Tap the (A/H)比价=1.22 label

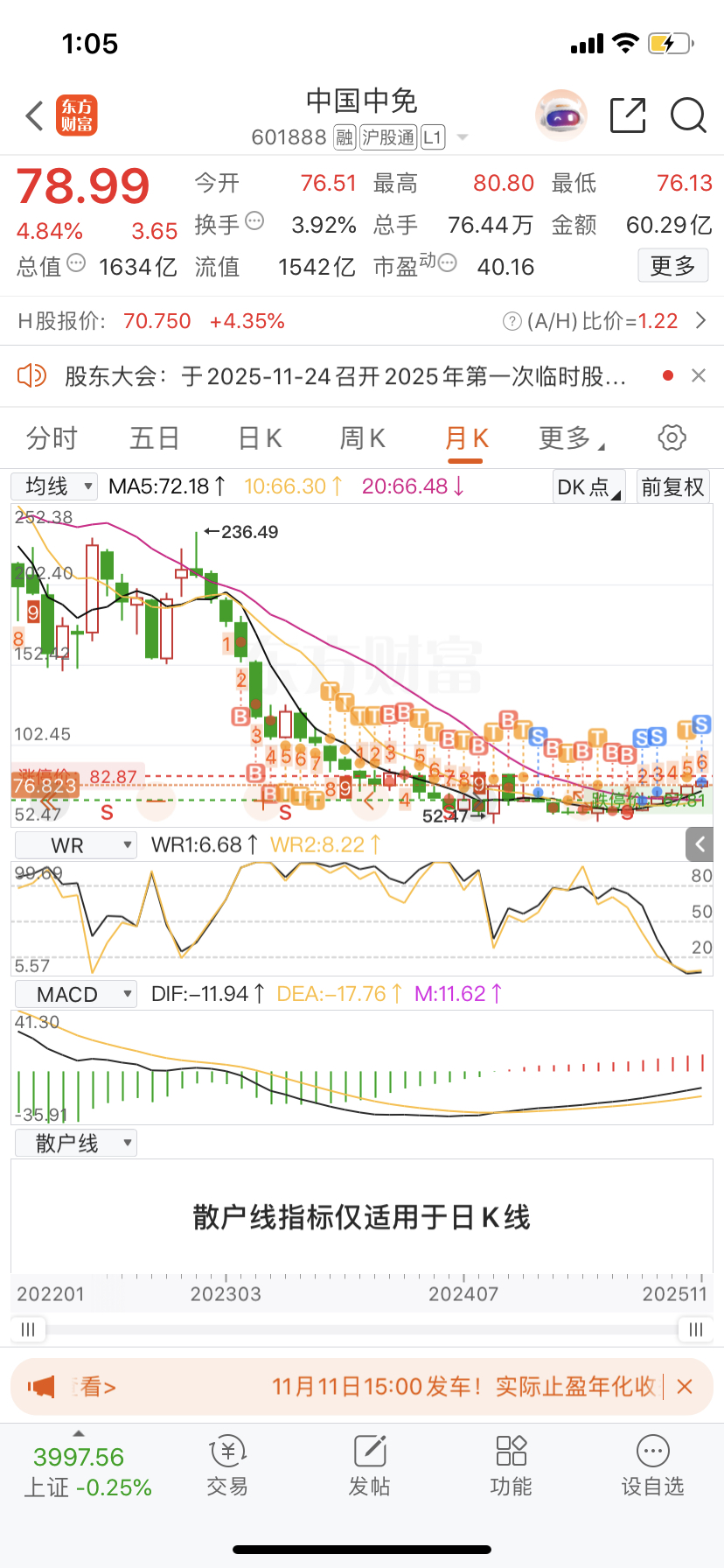tap(602, 321)
